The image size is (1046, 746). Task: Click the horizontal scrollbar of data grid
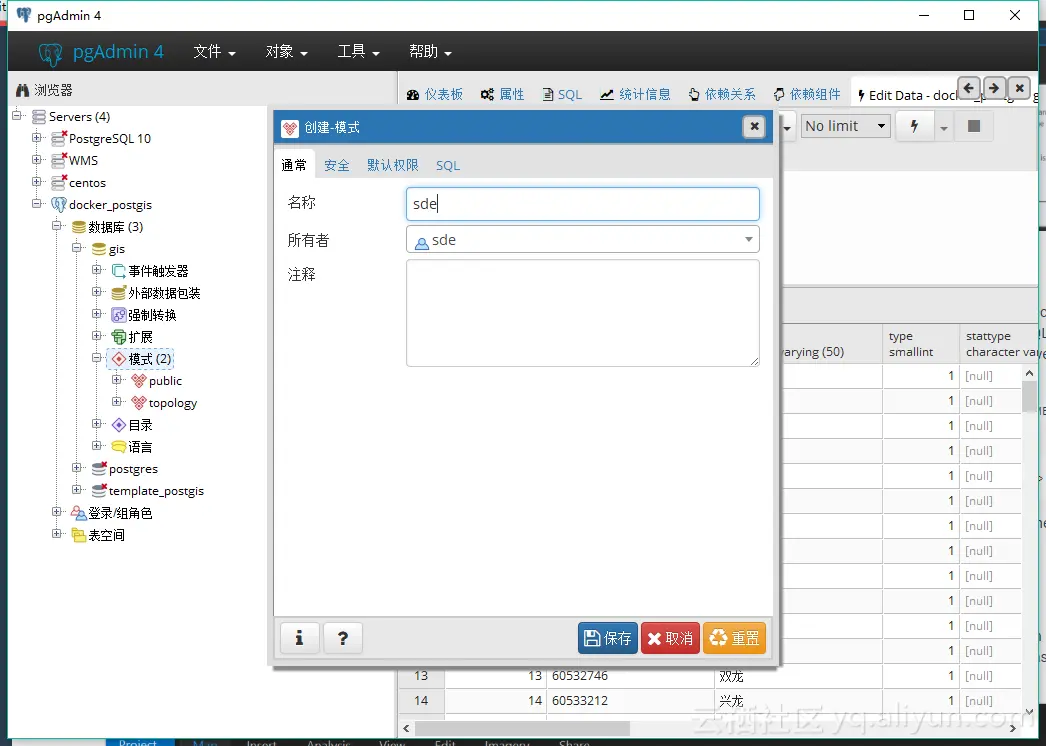522,727
